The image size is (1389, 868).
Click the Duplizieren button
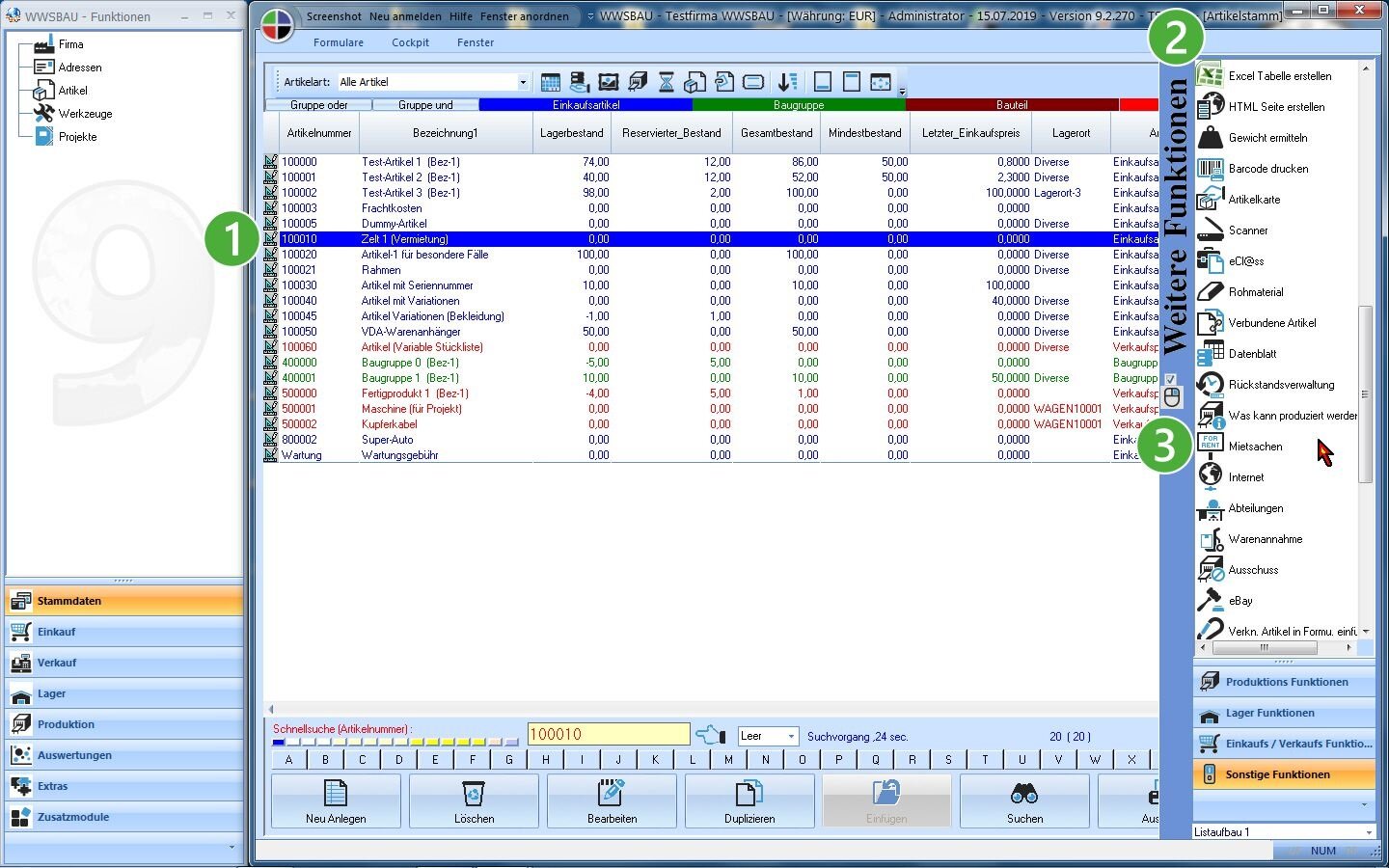[x=749, y=800]
